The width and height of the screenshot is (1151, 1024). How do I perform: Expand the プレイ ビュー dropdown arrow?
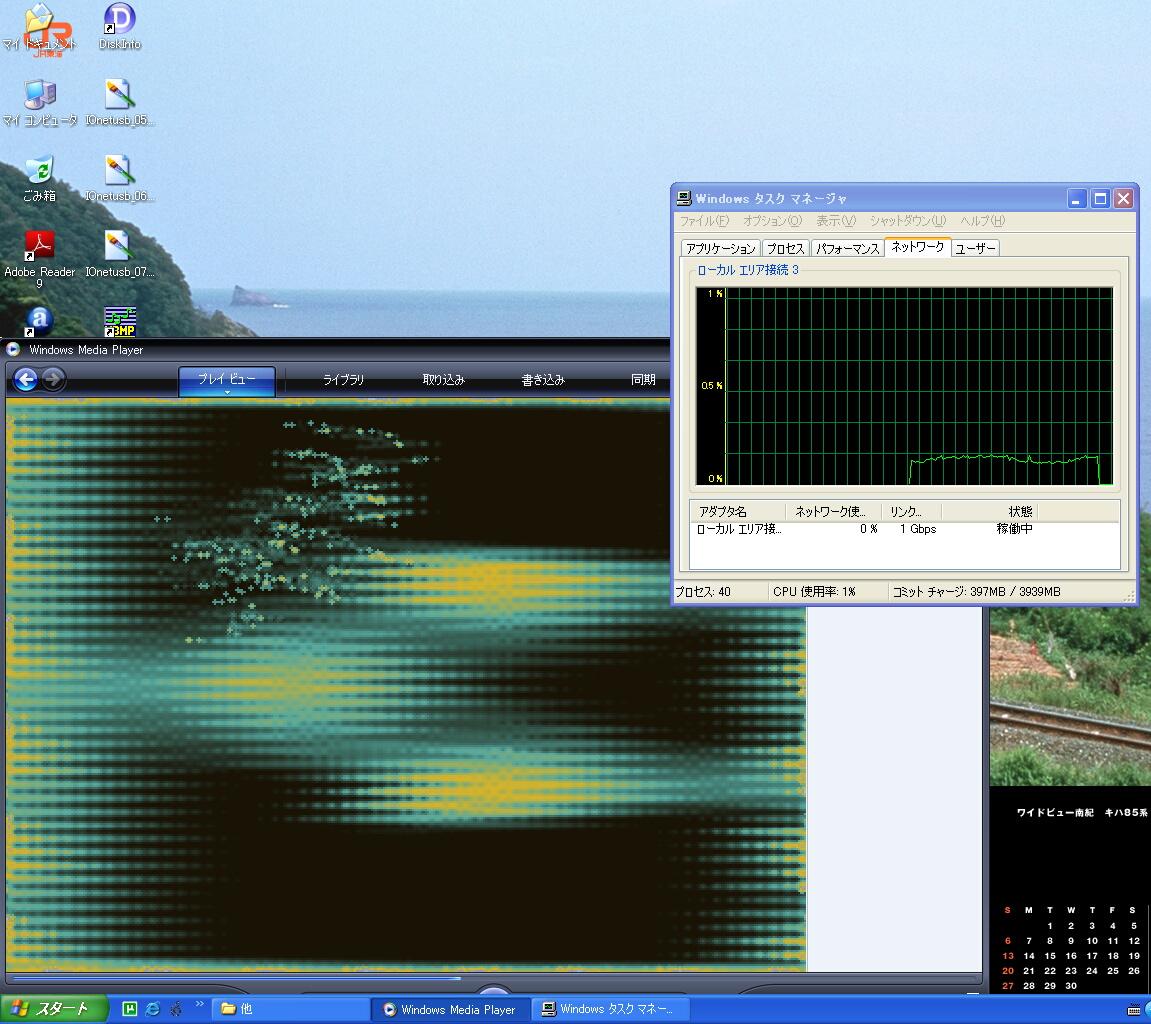227,392
